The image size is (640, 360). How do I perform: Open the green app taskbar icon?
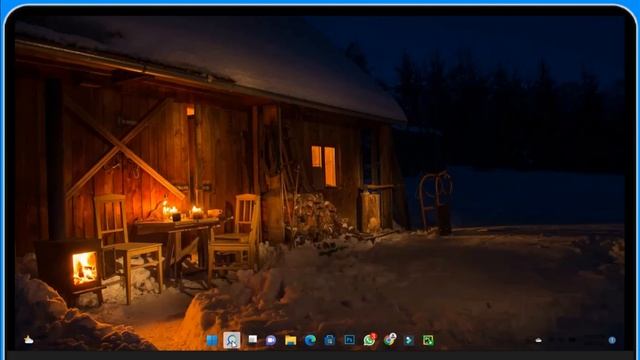[428, 340]
